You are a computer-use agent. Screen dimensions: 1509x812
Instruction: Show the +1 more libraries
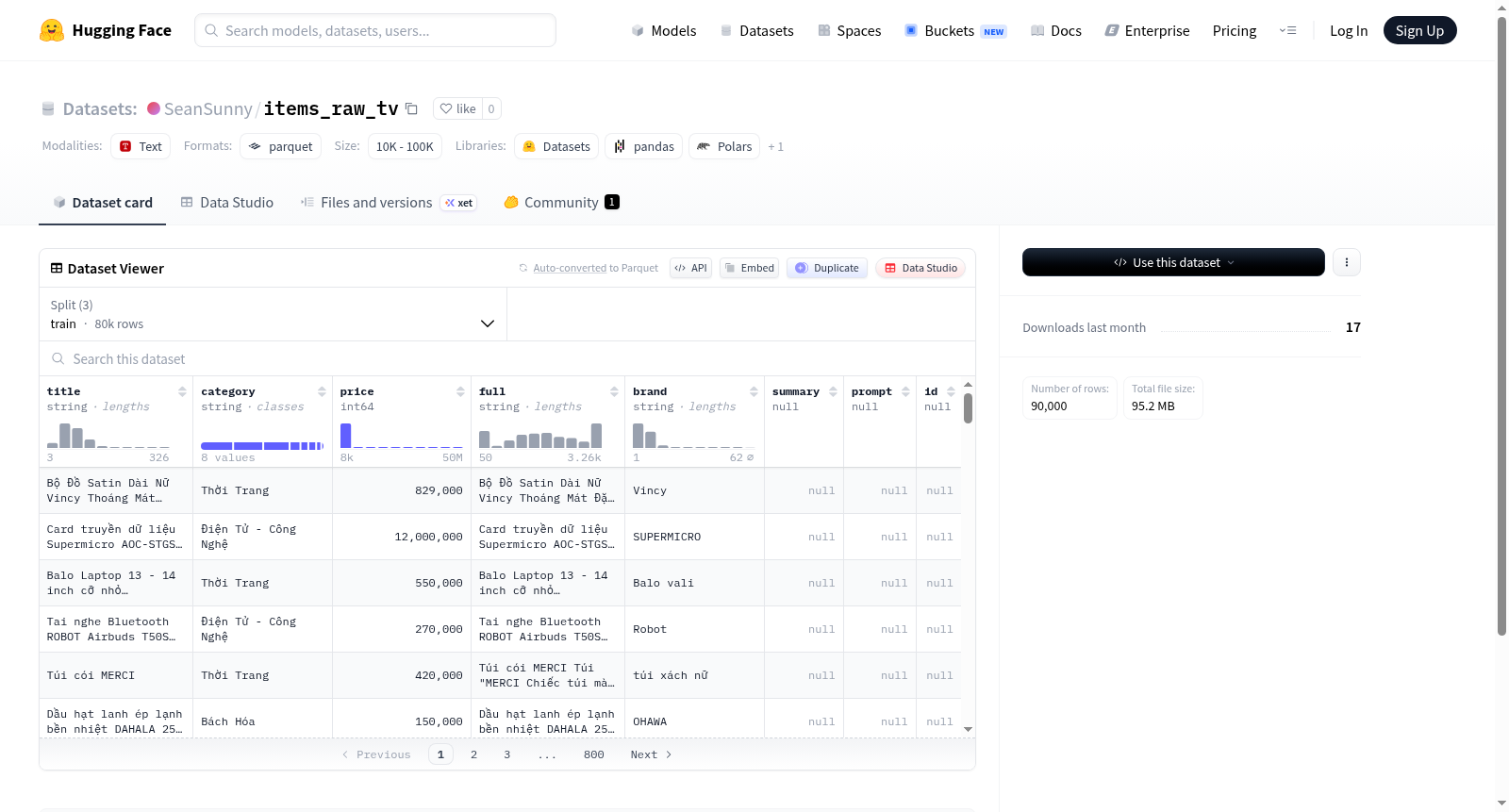tap(775, 146)
